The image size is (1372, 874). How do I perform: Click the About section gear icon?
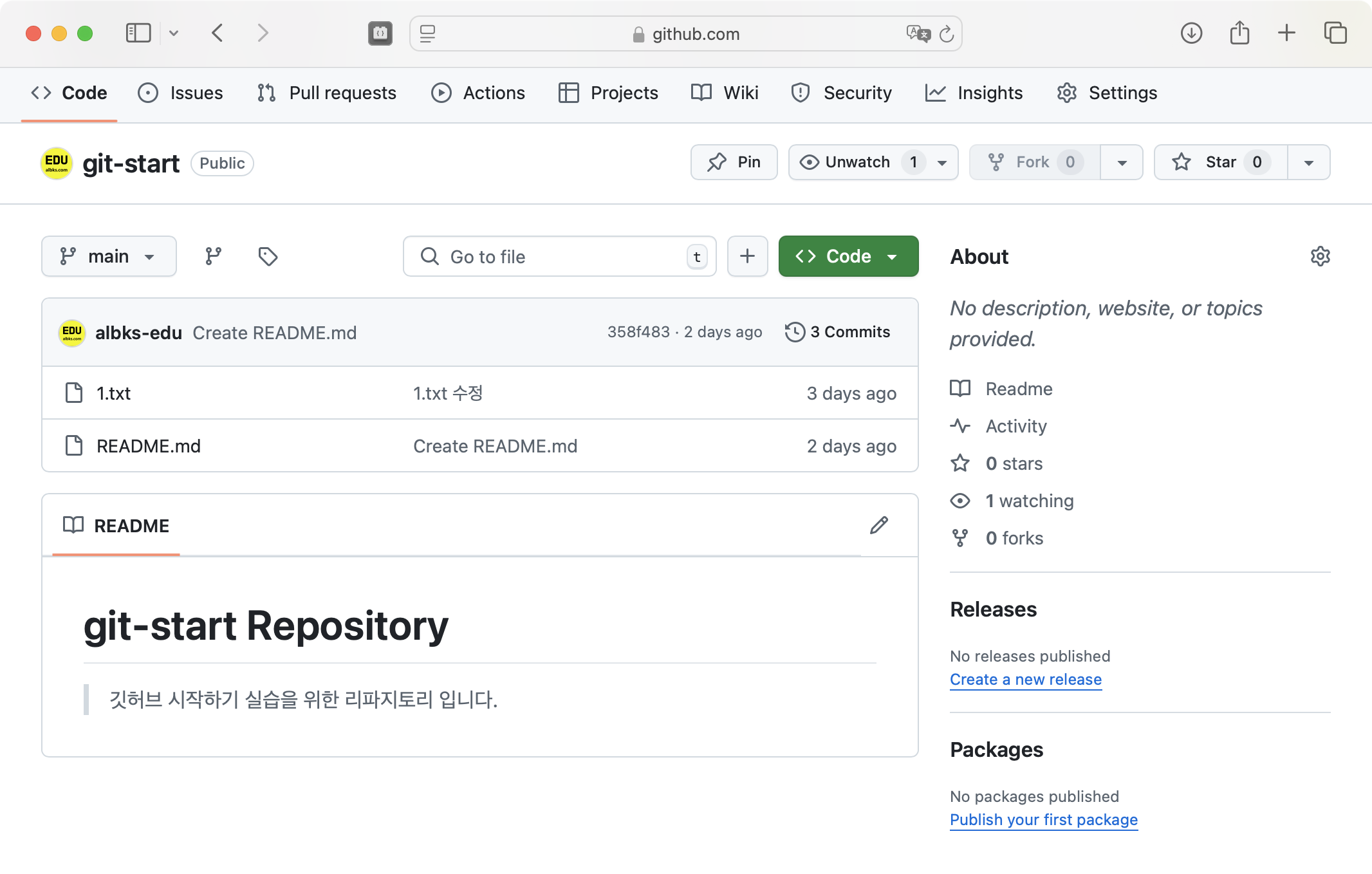pos(1320,256)
